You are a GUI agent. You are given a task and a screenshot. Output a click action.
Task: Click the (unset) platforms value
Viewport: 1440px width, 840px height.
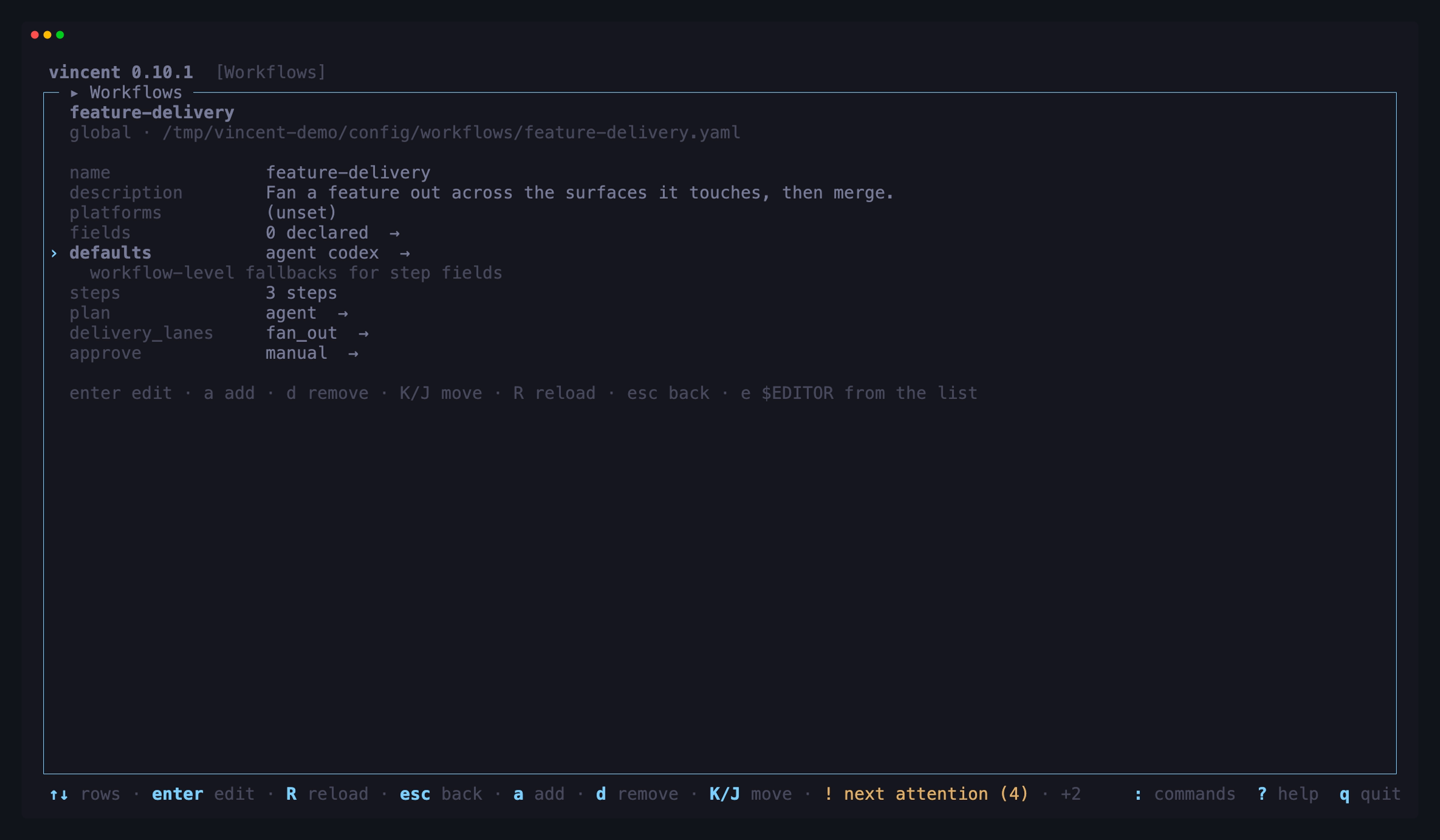click(x=301, y=213)
